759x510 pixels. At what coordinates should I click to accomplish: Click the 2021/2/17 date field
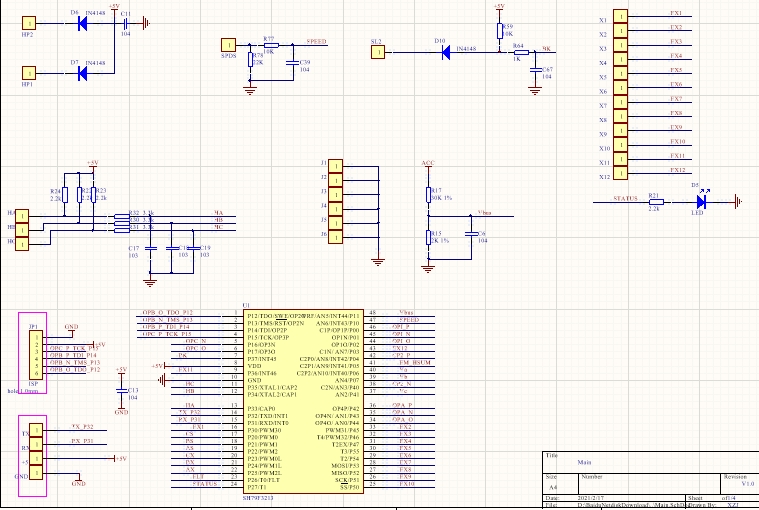(x=591, y=498)
